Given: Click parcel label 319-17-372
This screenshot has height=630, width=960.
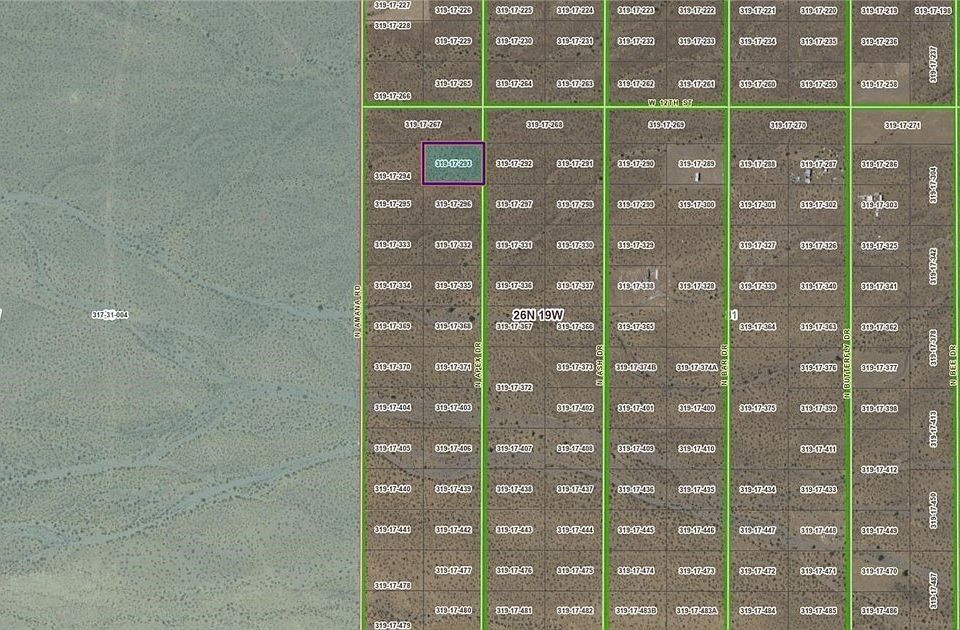Looking at the screenshot, I should pos(514,387).
